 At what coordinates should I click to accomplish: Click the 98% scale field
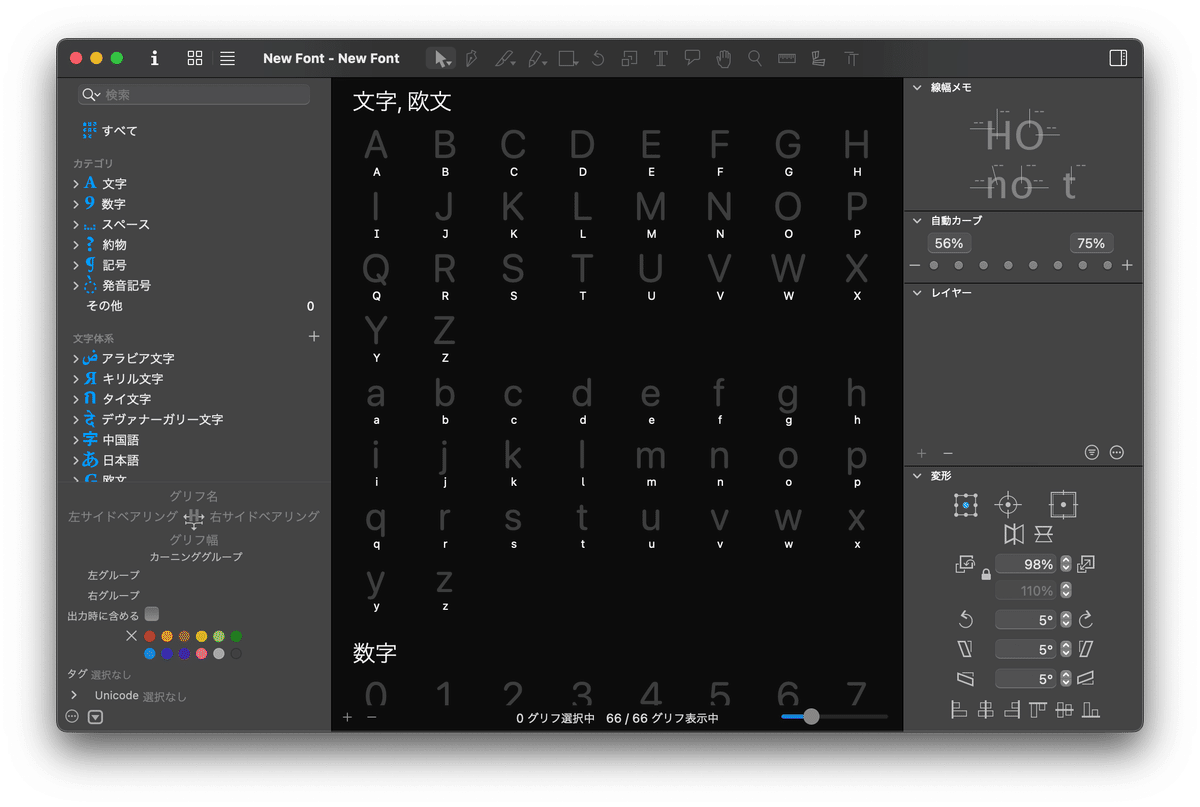pyautogui.click(x=1026, y=564)
